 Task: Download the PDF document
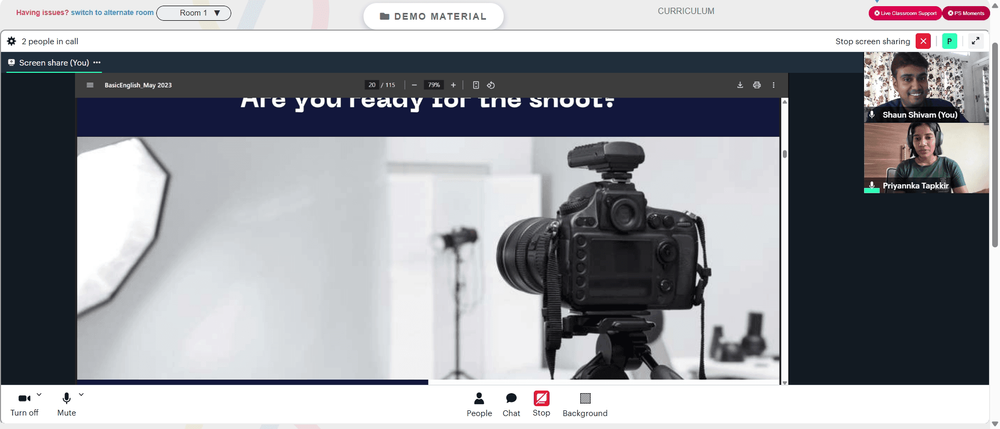pyautogui.click(x=740, y=85)
